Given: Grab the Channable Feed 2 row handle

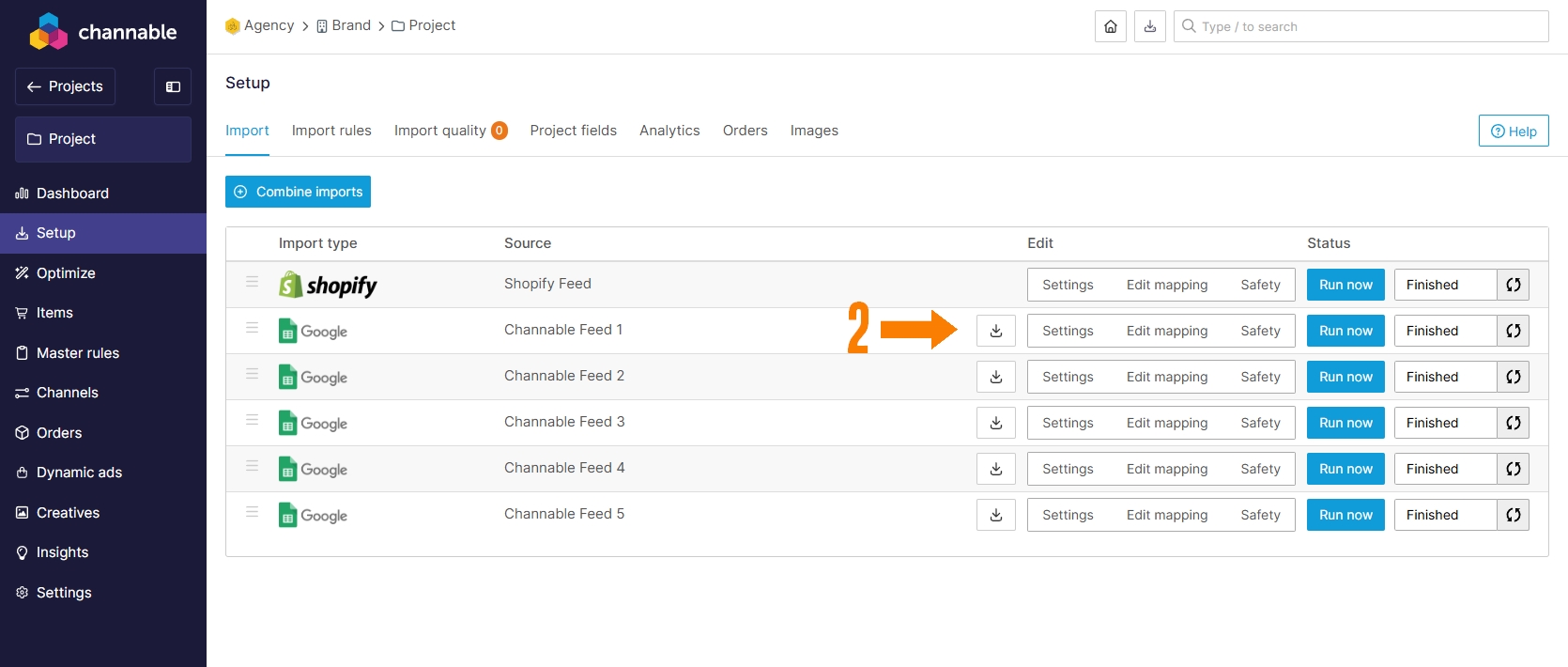Looking at the screenshot, I should click(252, 374).
